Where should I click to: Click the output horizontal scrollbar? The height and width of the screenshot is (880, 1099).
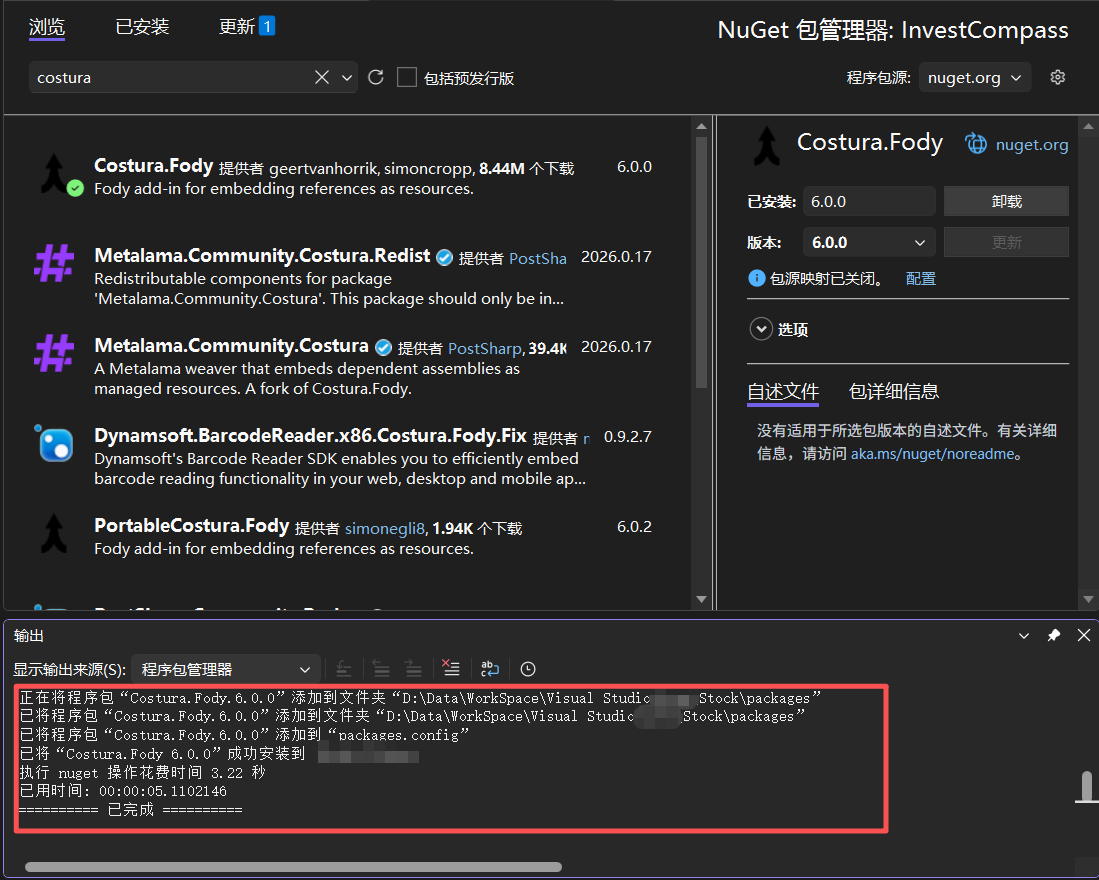[x=293, y=867]
